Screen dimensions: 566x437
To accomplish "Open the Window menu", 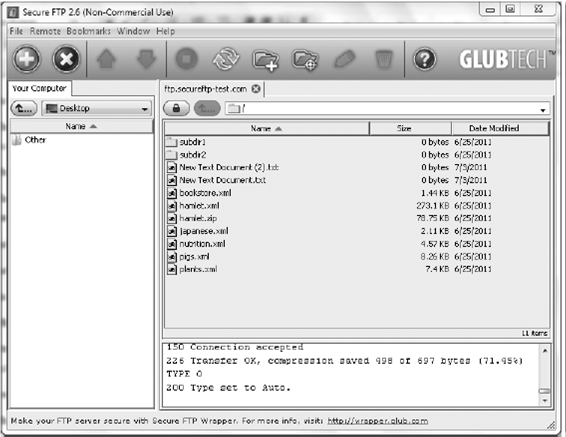I will click(133, 31).
